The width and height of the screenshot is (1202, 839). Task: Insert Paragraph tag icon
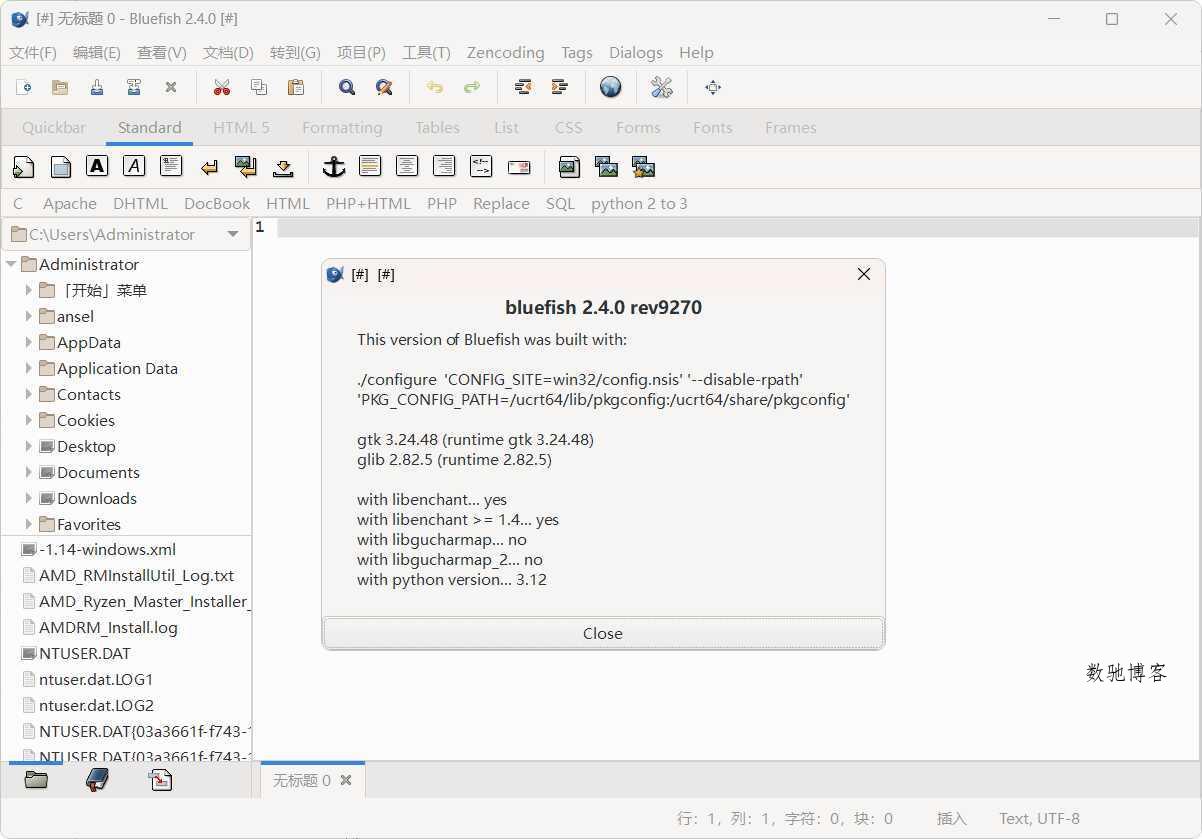tap(171, 166)
